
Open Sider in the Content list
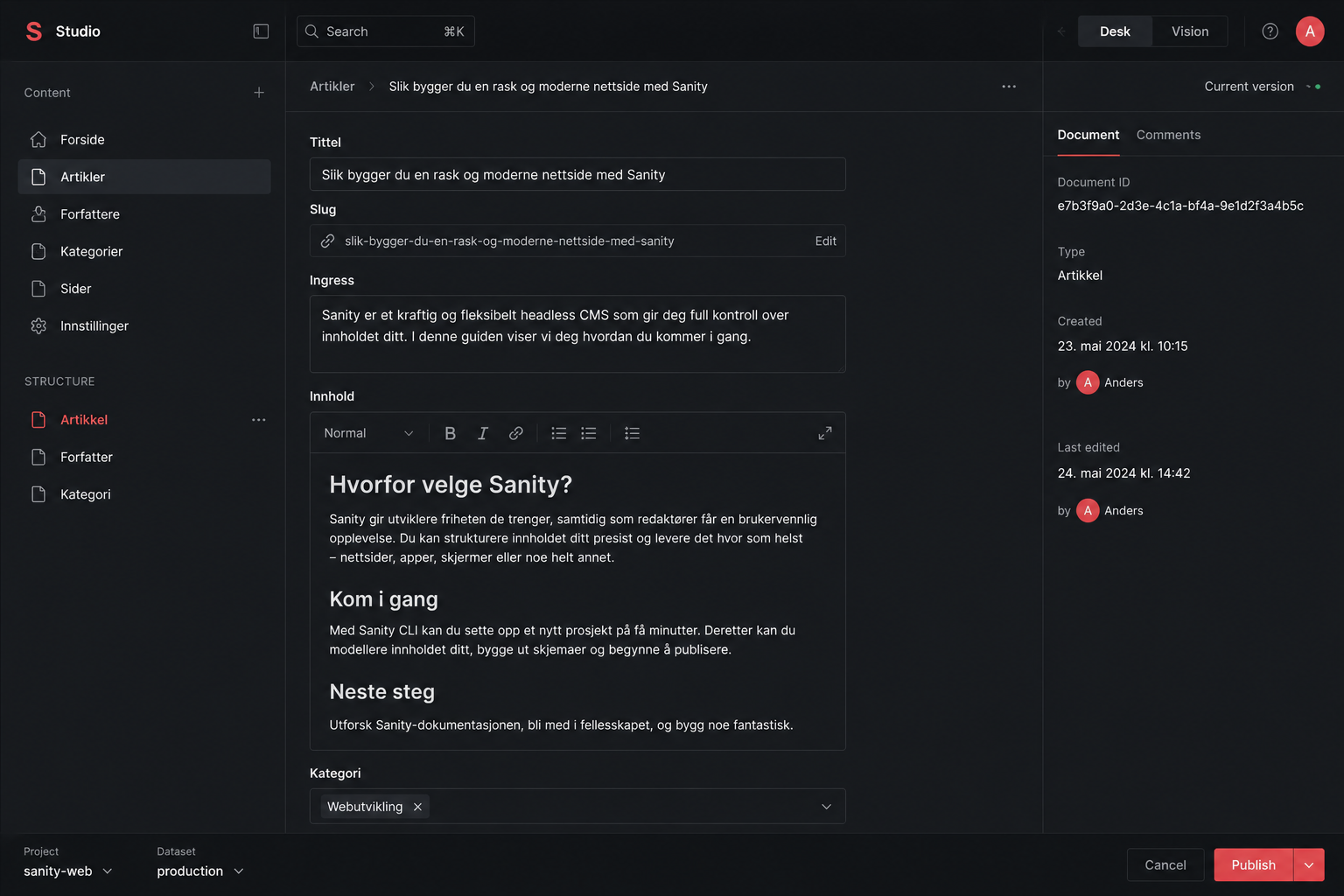point(144,289)
